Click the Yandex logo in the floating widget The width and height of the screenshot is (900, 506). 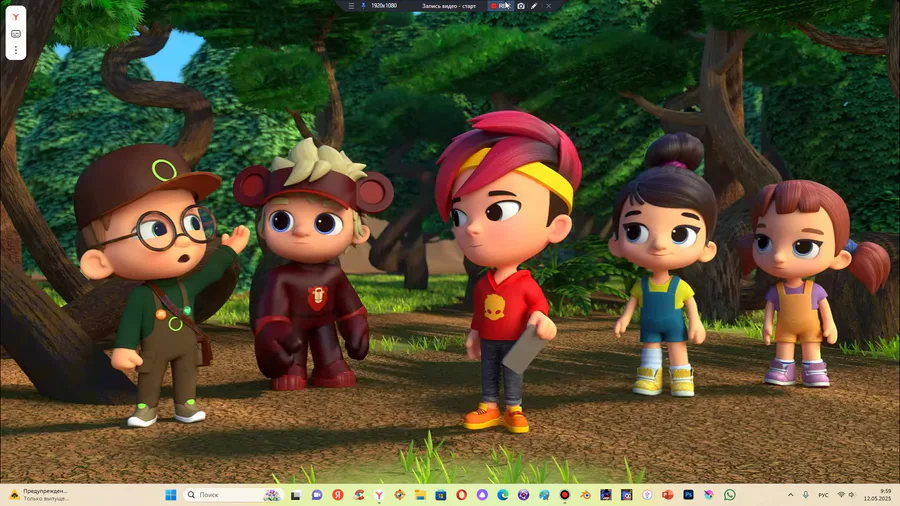point(16,17)
